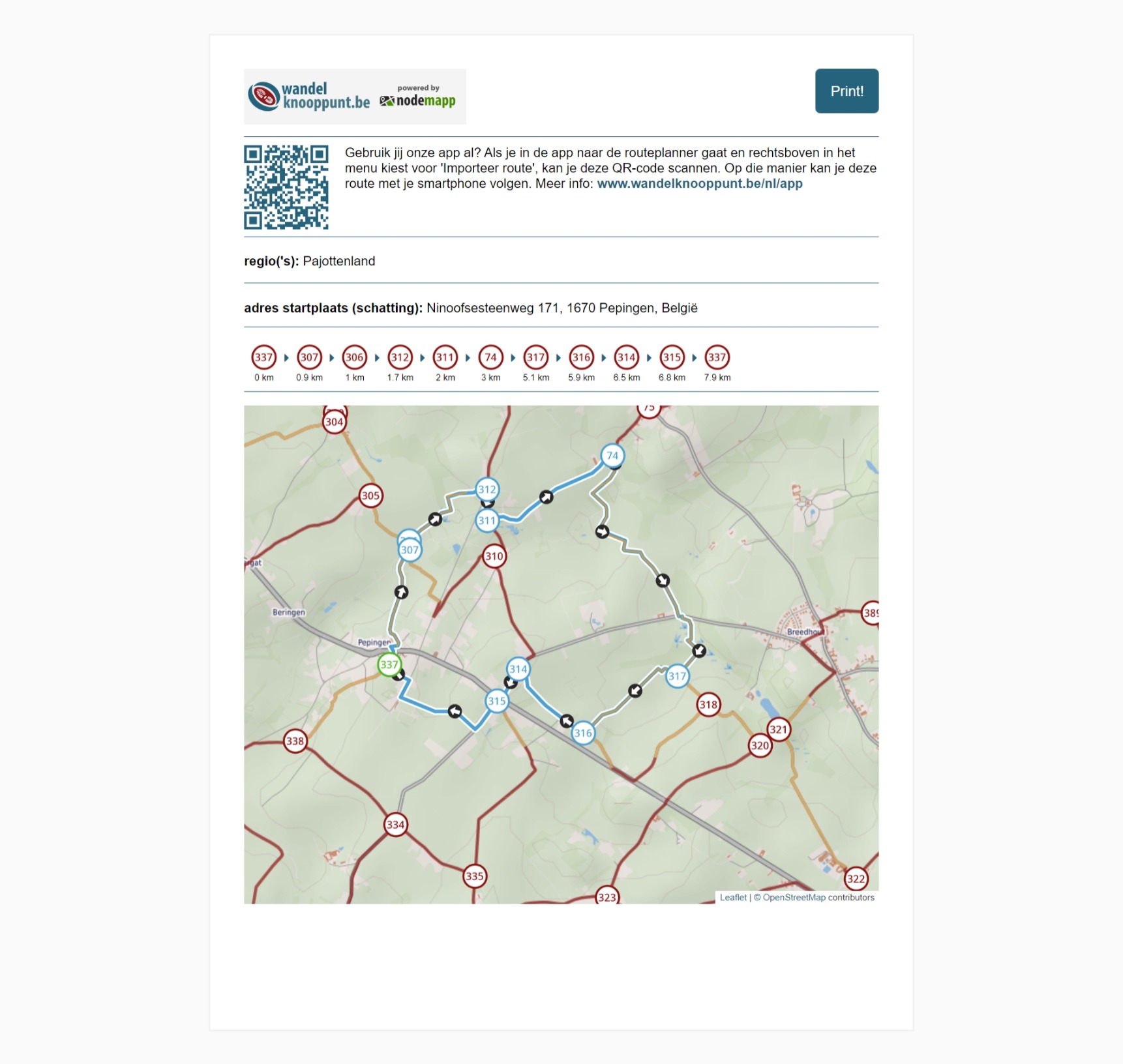This screenshot has width=1123, height=1064.
Task: Click red map marker 304
Action: pos(334,422)
